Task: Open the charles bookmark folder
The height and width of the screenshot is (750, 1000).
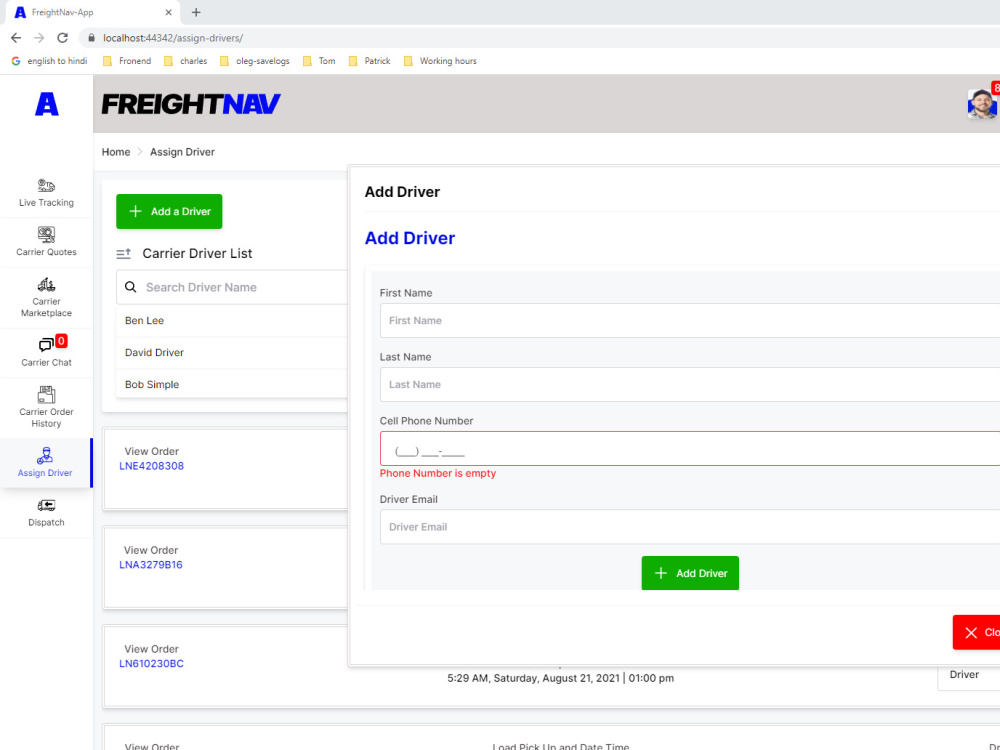Action: (x=186, y=61)
